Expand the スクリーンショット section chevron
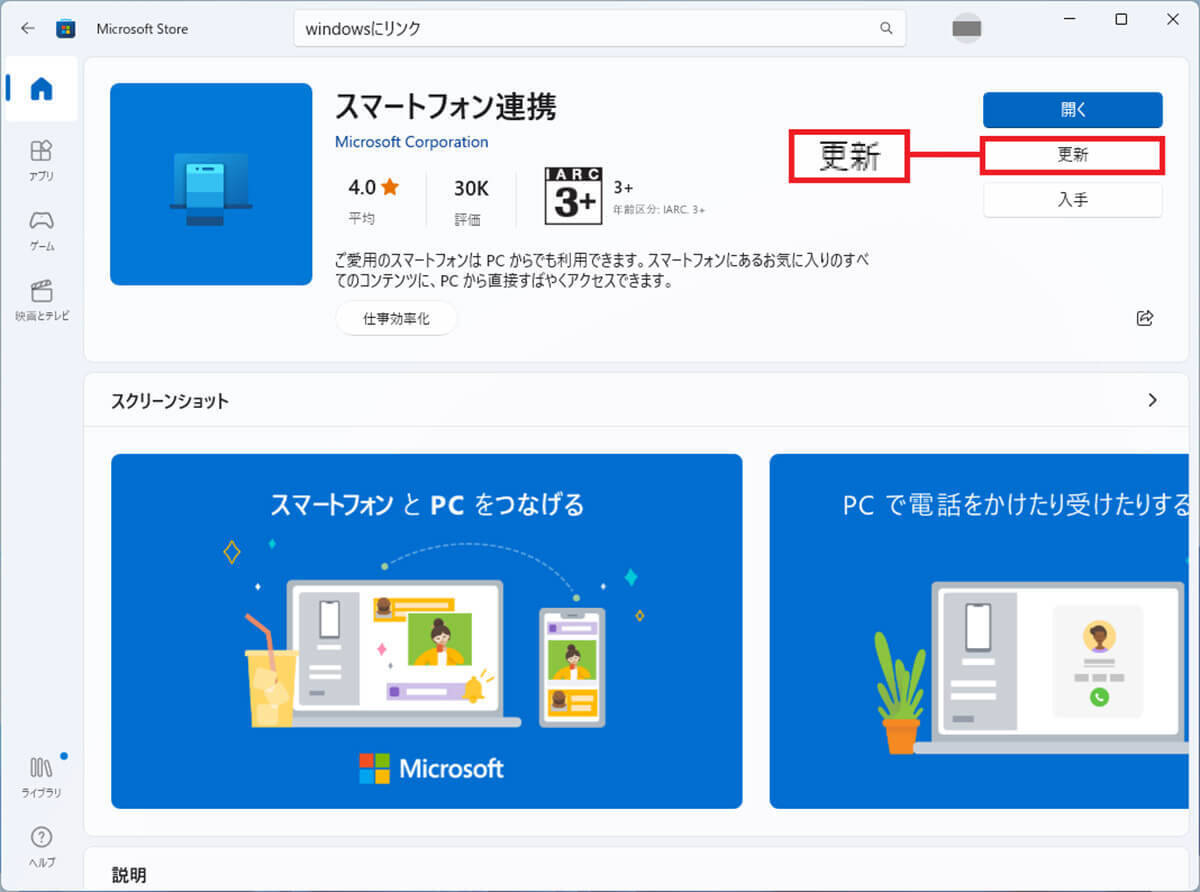Image resolution: width=1200 pixels, height=892 pixels. click(x=1152, y=400)
